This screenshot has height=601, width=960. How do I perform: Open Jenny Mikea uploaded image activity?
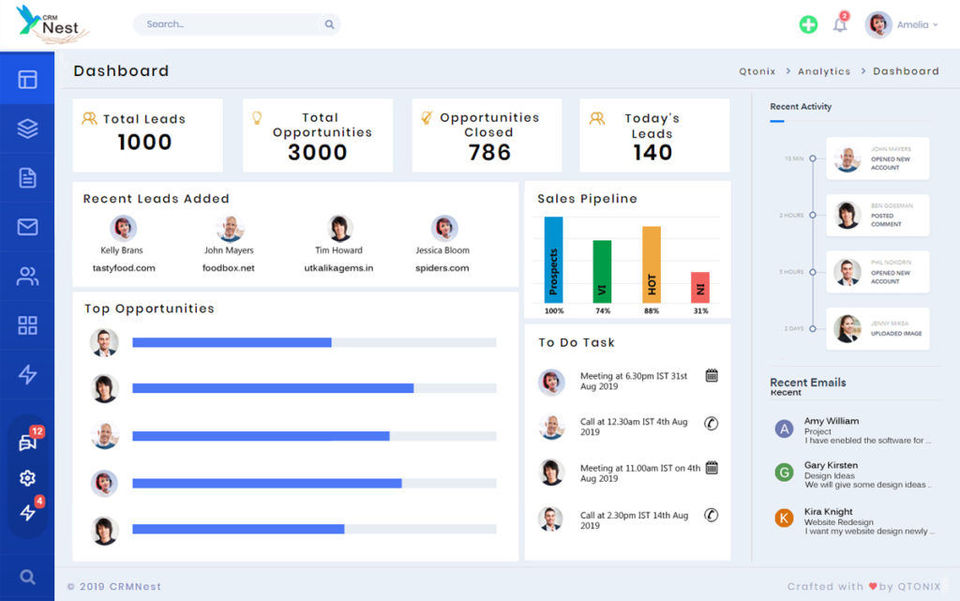pos(877,329)
